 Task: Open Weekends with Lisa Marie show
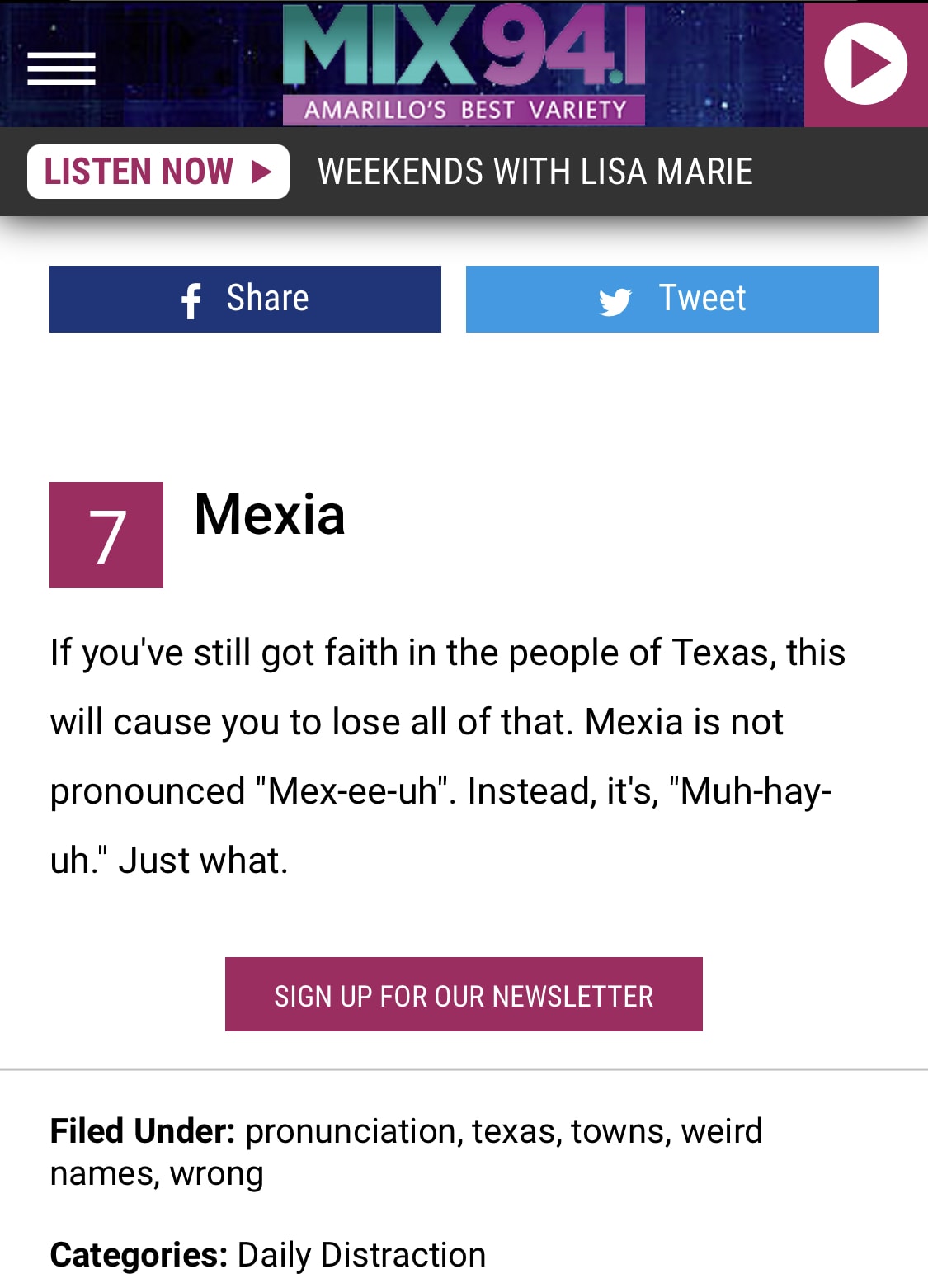pos(535,172)
